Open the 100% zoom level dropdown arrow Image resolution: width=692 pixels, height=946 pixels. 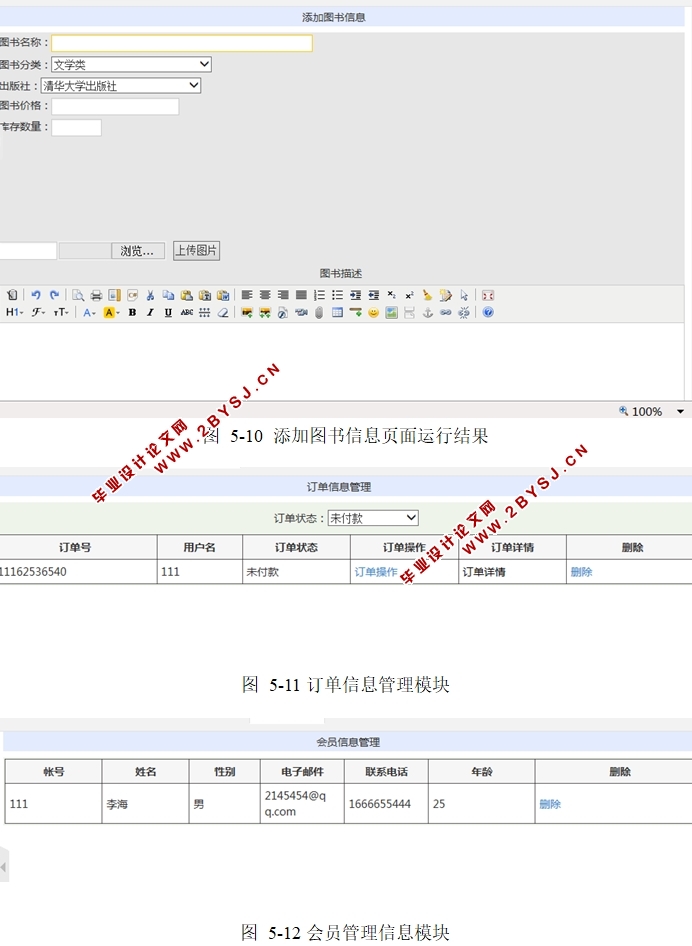coord(680,411)
